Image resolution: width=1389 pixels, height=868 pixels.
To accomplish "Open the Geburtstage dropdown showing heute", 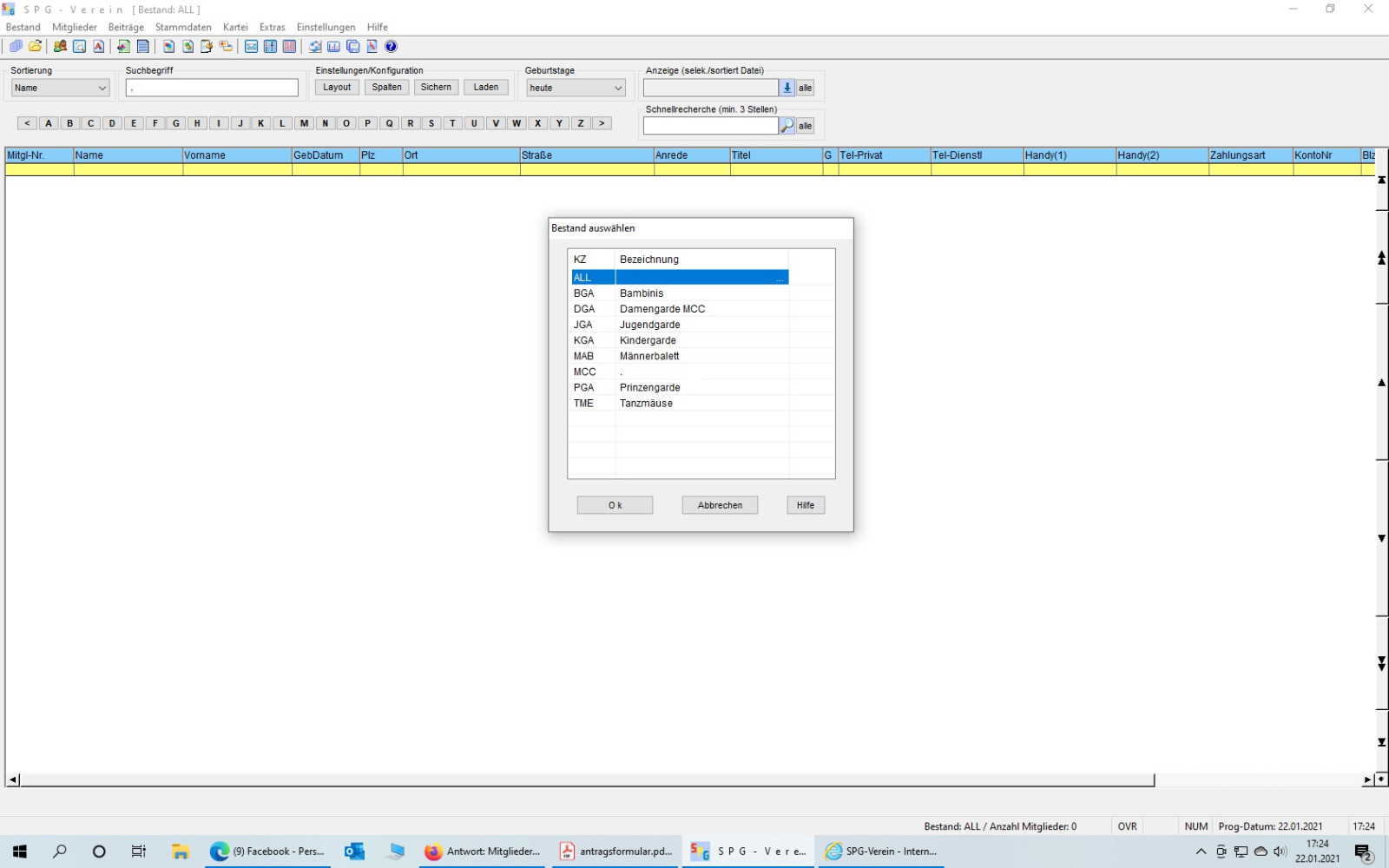I will tap(618, 88).
